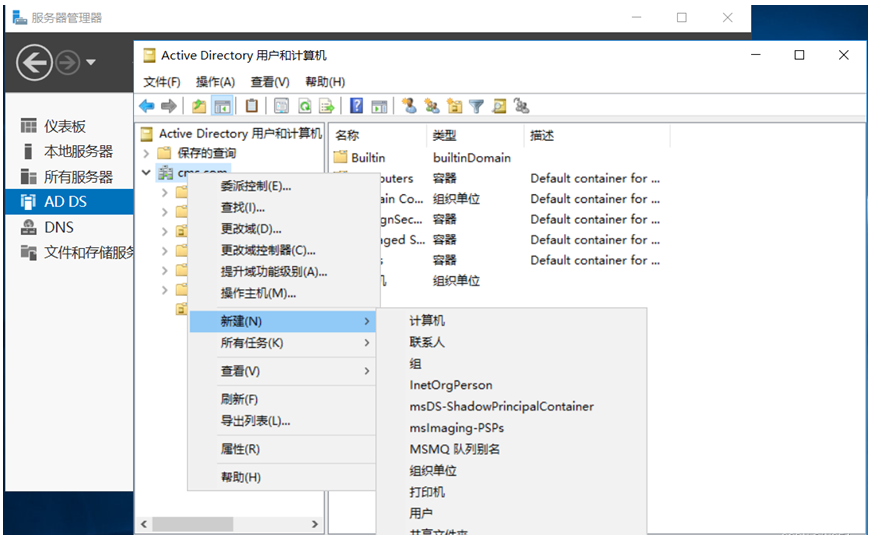
Task: Click the clipboard toolbar icon
Action: click(252, 106)
